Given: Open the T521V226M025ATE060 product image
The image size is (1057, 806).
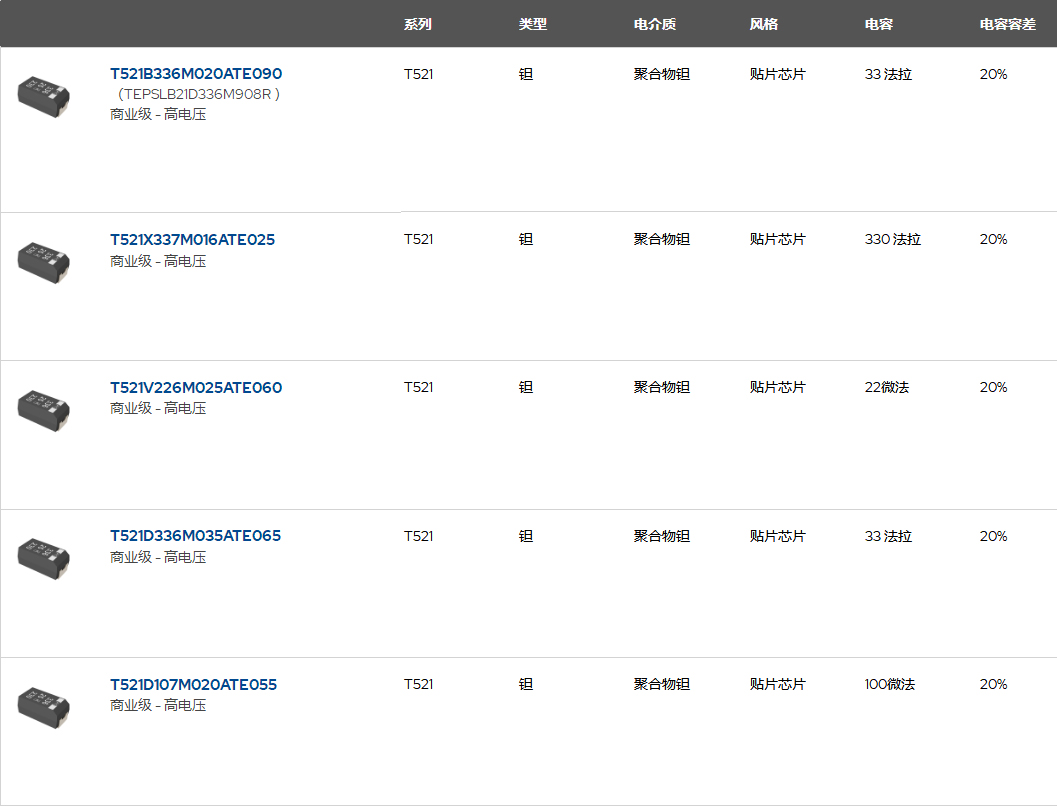Looking at the screenshot, I should click(x=43, y=407).
